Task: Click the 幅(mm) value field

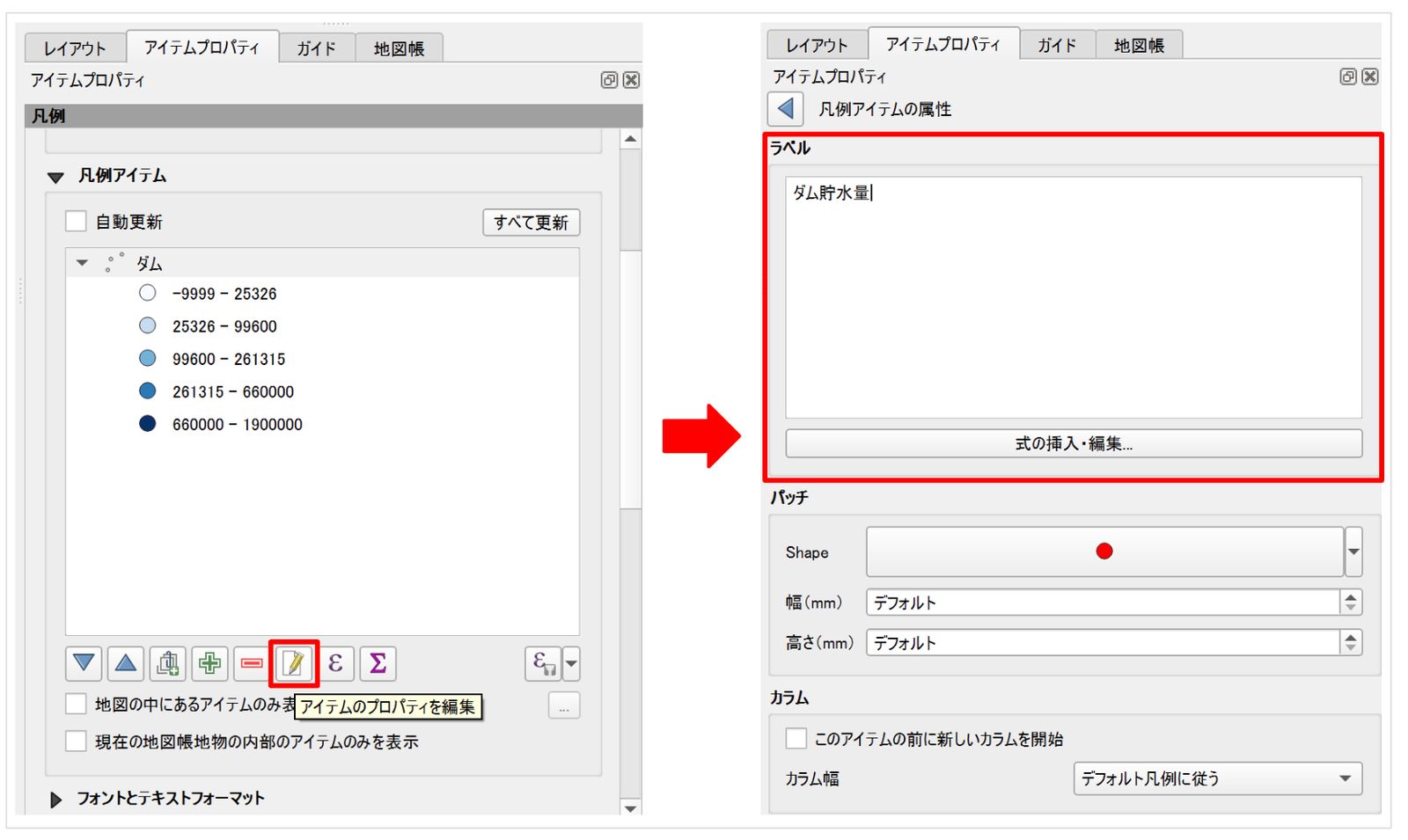Action: 1104,603
